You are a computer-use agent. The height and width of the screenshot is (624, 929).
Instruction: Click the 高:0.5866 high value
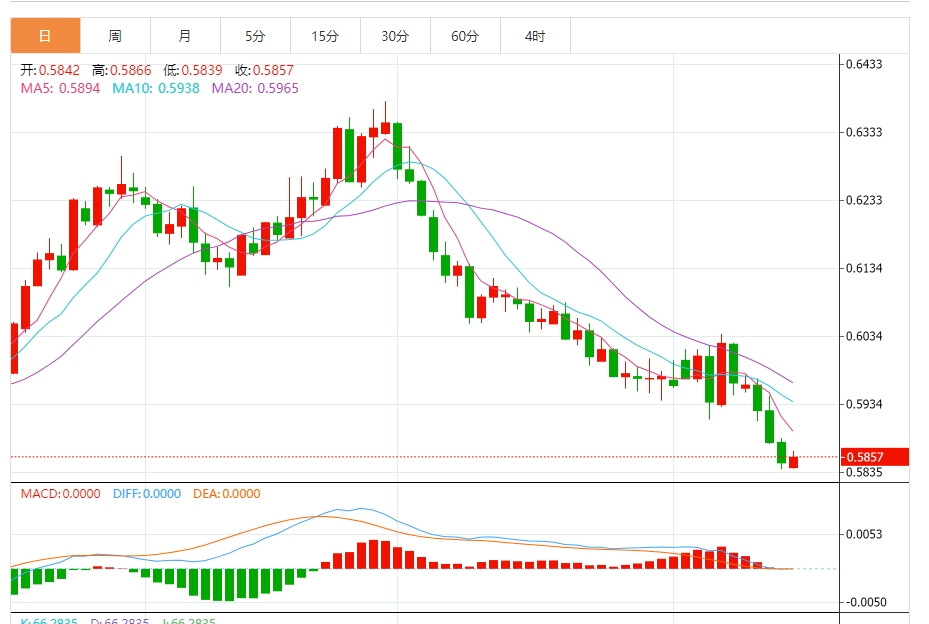click(x=121, y=70)
